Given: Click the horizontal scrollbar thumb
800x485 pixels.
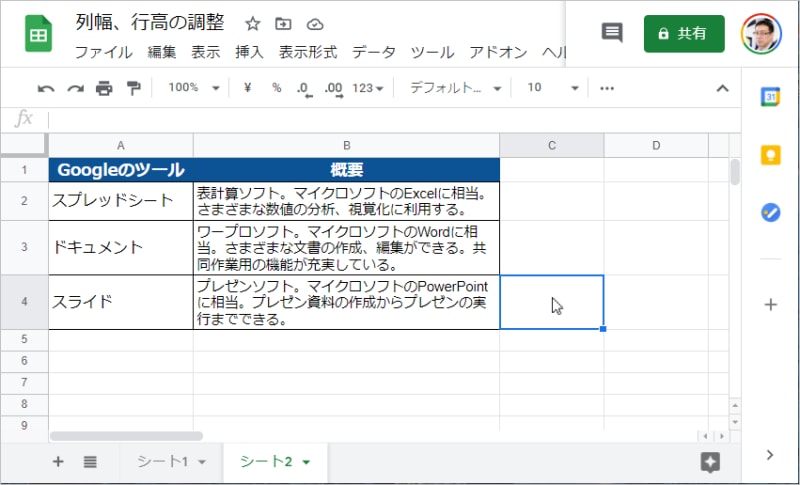Looking at the screenshot, I should coord(126,436).
